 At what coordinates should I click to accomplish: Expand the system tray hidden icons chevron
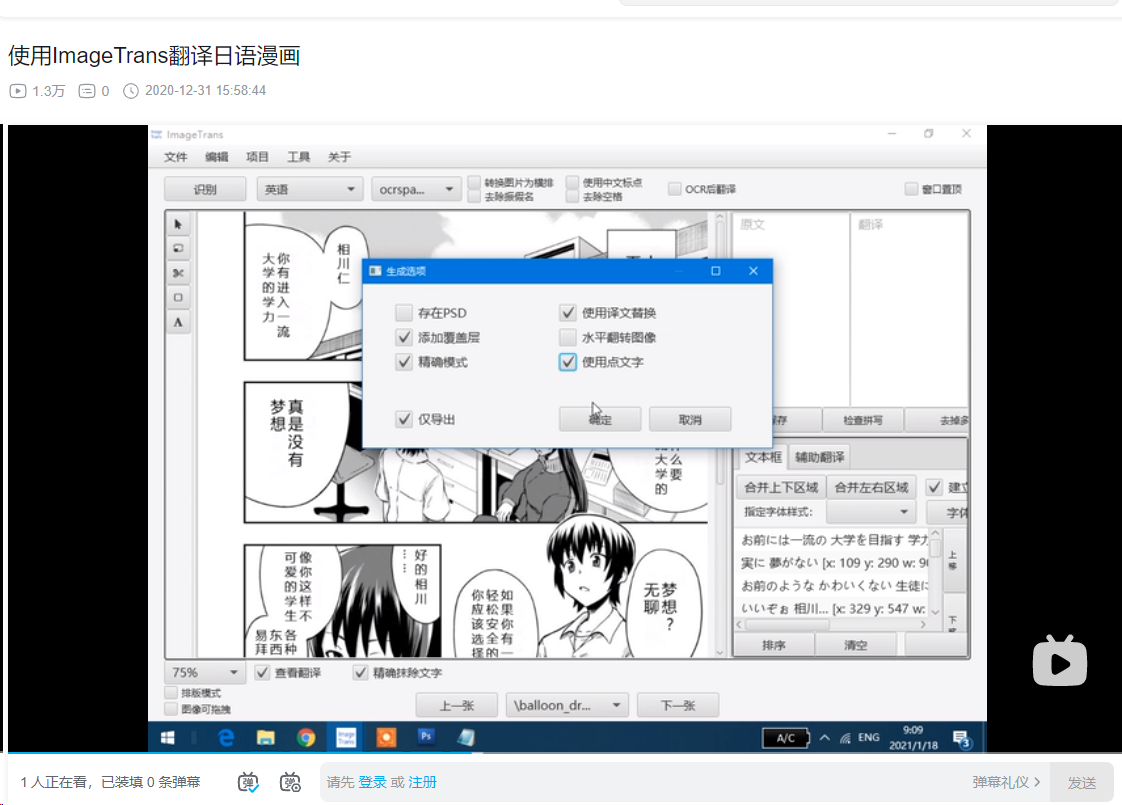pyautogui.click(x=825, y=738)
